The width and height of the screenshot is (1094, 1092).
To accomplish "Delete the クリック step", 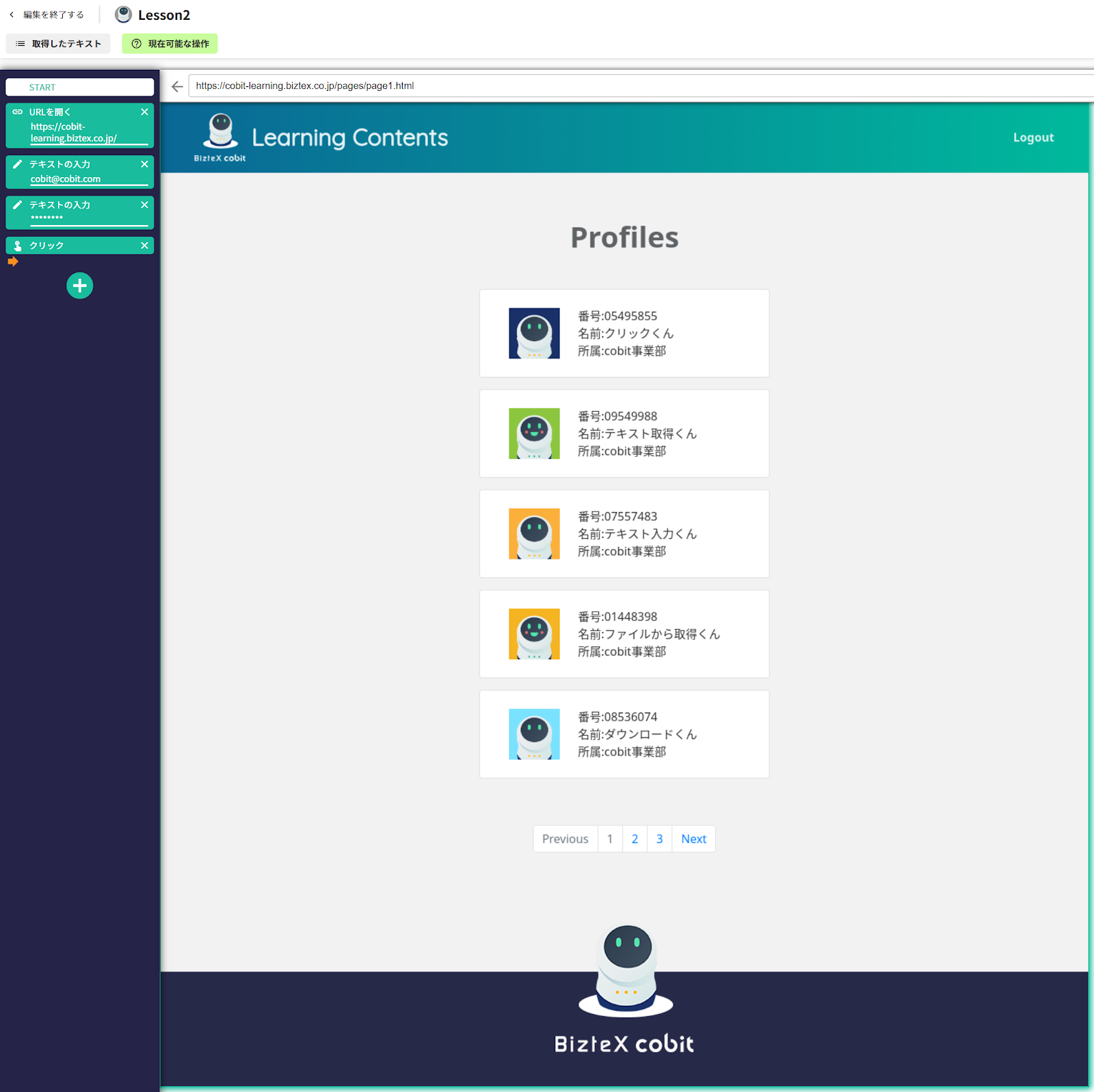I will click(144, 245).
